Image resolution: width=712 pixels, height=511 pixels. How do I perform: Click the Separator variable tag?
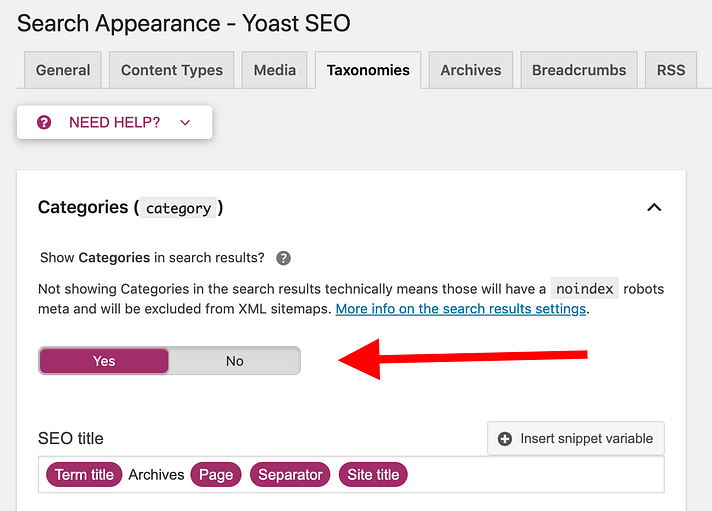pyautogui.click(x=290, y=475)
